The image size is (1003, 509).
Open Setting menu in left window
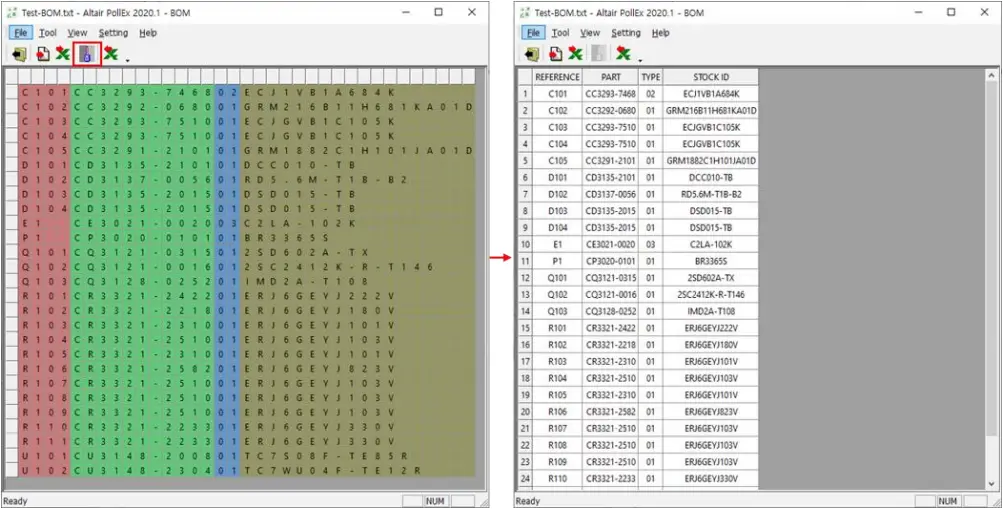(x=113, y=33)
